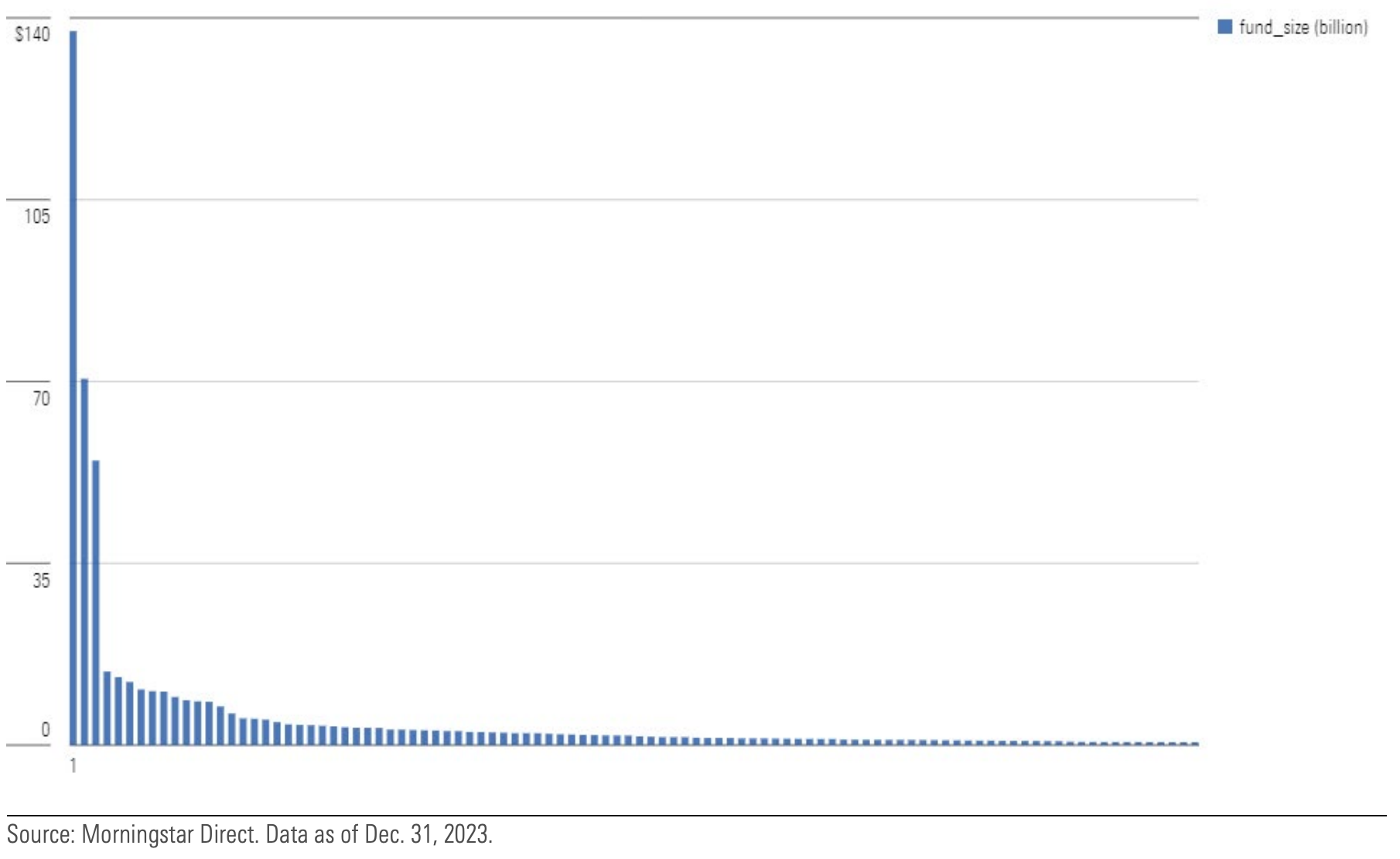Click the third-tallest bar in the chart
Viewport: 1400px width, 859px height.
[x=96, y=602]
